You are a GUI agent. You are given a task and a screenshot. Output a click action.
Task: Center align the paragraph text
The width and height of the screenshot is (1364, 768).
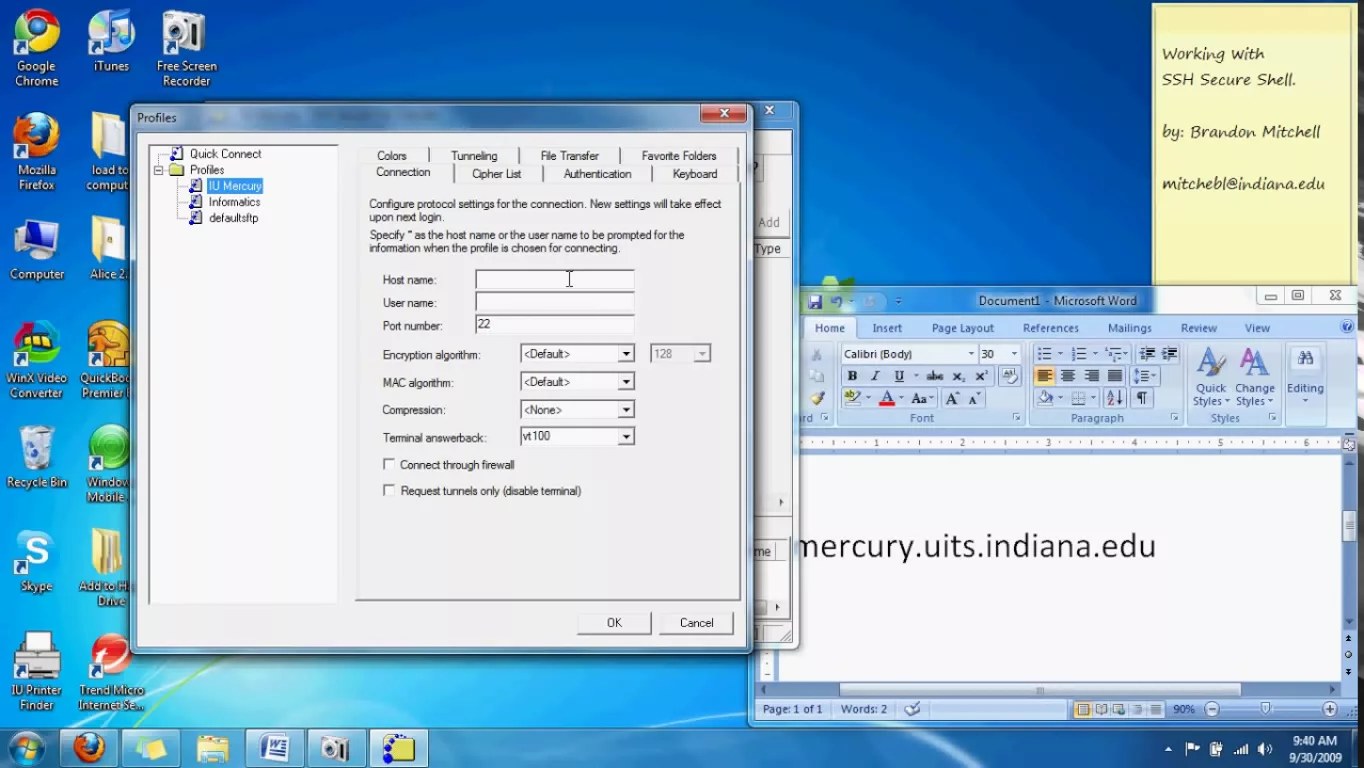[x=1068, y=376]
